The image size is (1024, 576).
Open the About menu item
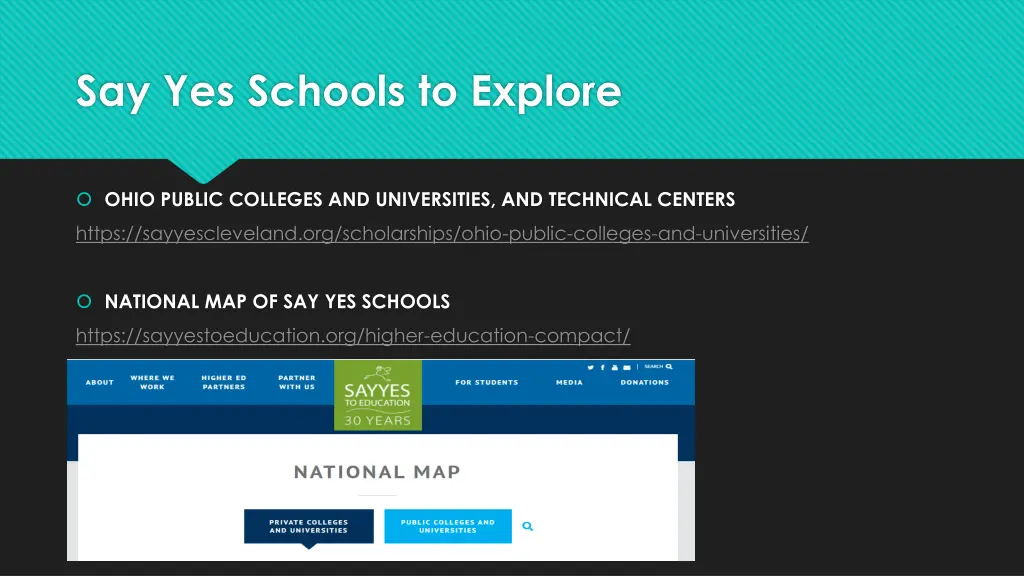[100, 383]
